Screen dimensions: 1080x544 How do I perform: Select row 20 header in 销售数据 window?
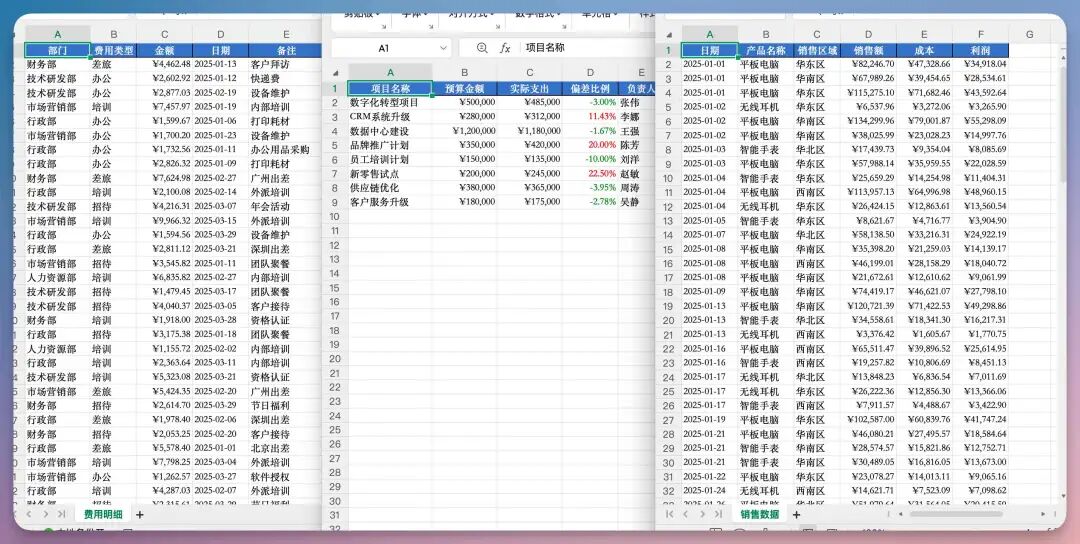[668, 320]
